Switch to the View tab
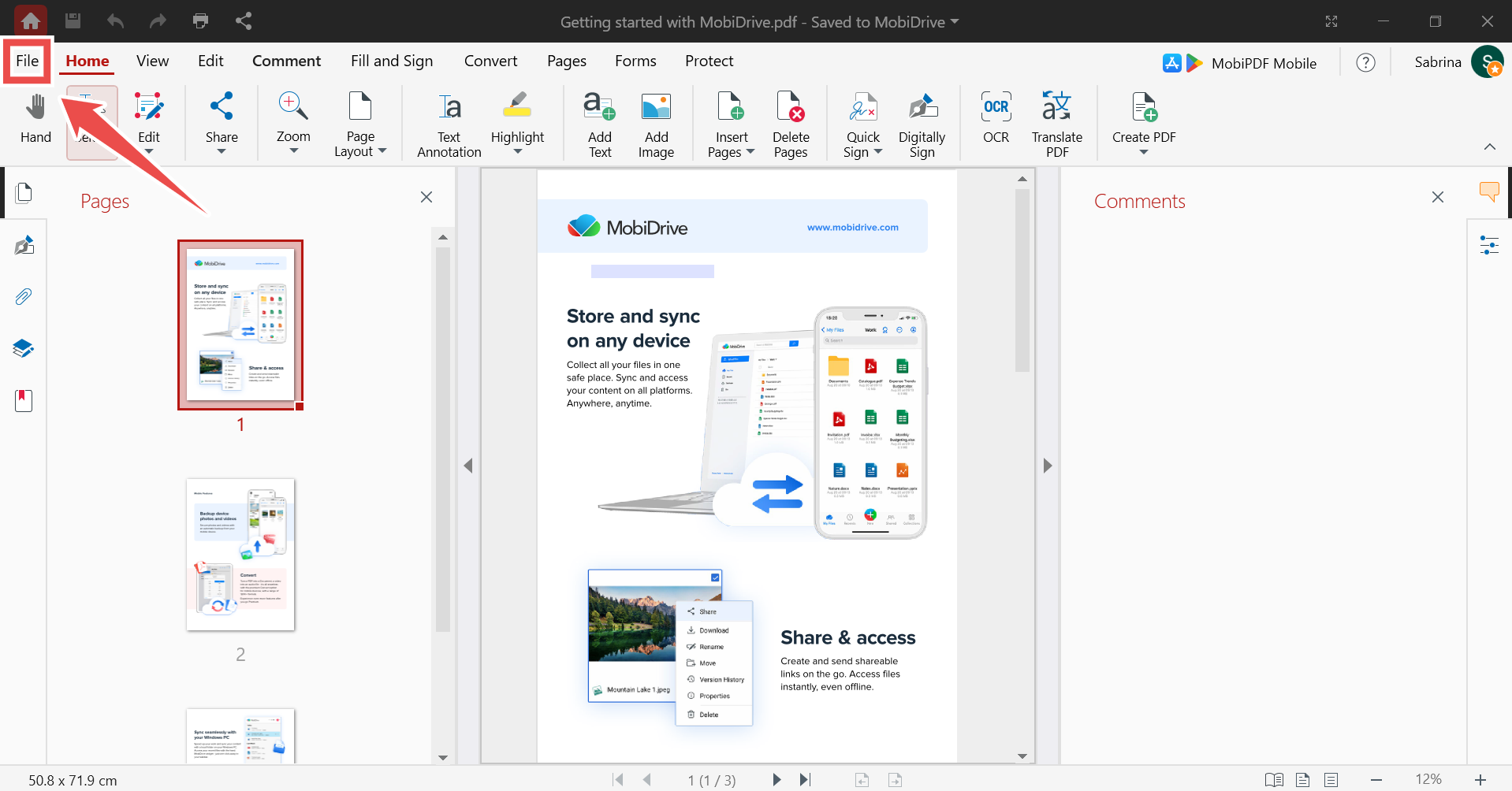Viewport: 1512px width, 791px height. (x=152, y=61)
